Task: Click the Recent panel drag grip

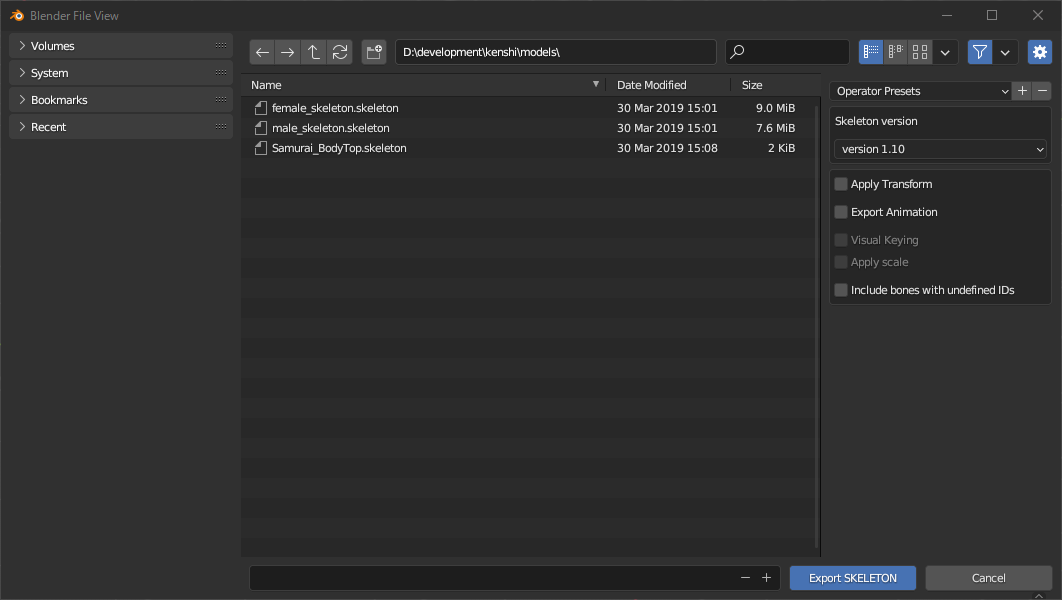Action: tap(221, 127)
